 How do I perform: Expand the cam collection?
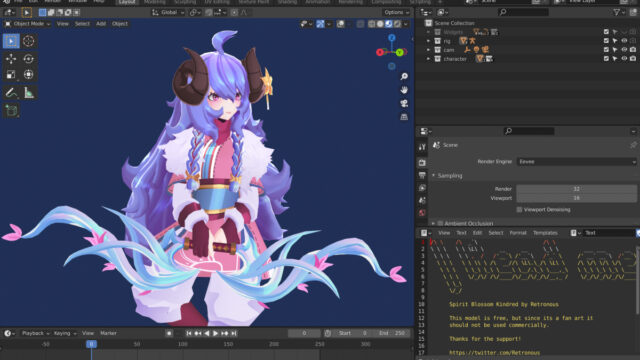[428, 50]
